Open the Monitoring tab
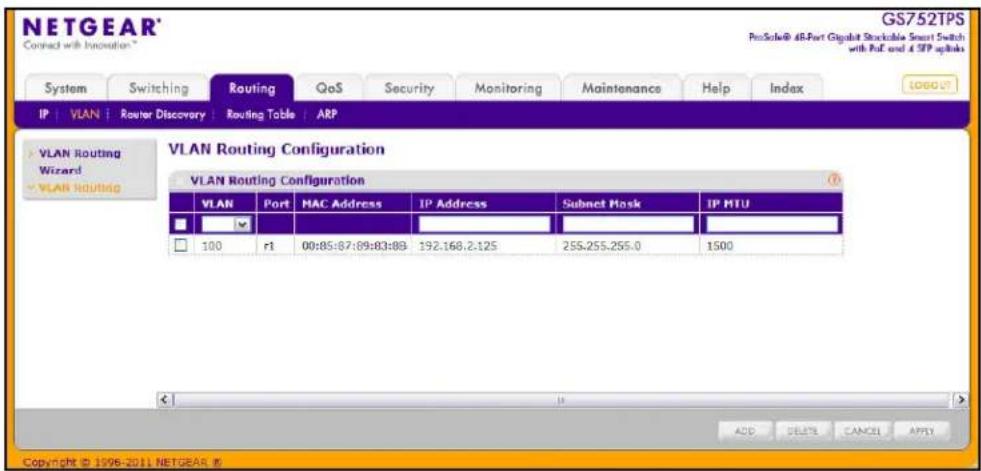This screenshot has width=981, height=471. click(508, 89)
